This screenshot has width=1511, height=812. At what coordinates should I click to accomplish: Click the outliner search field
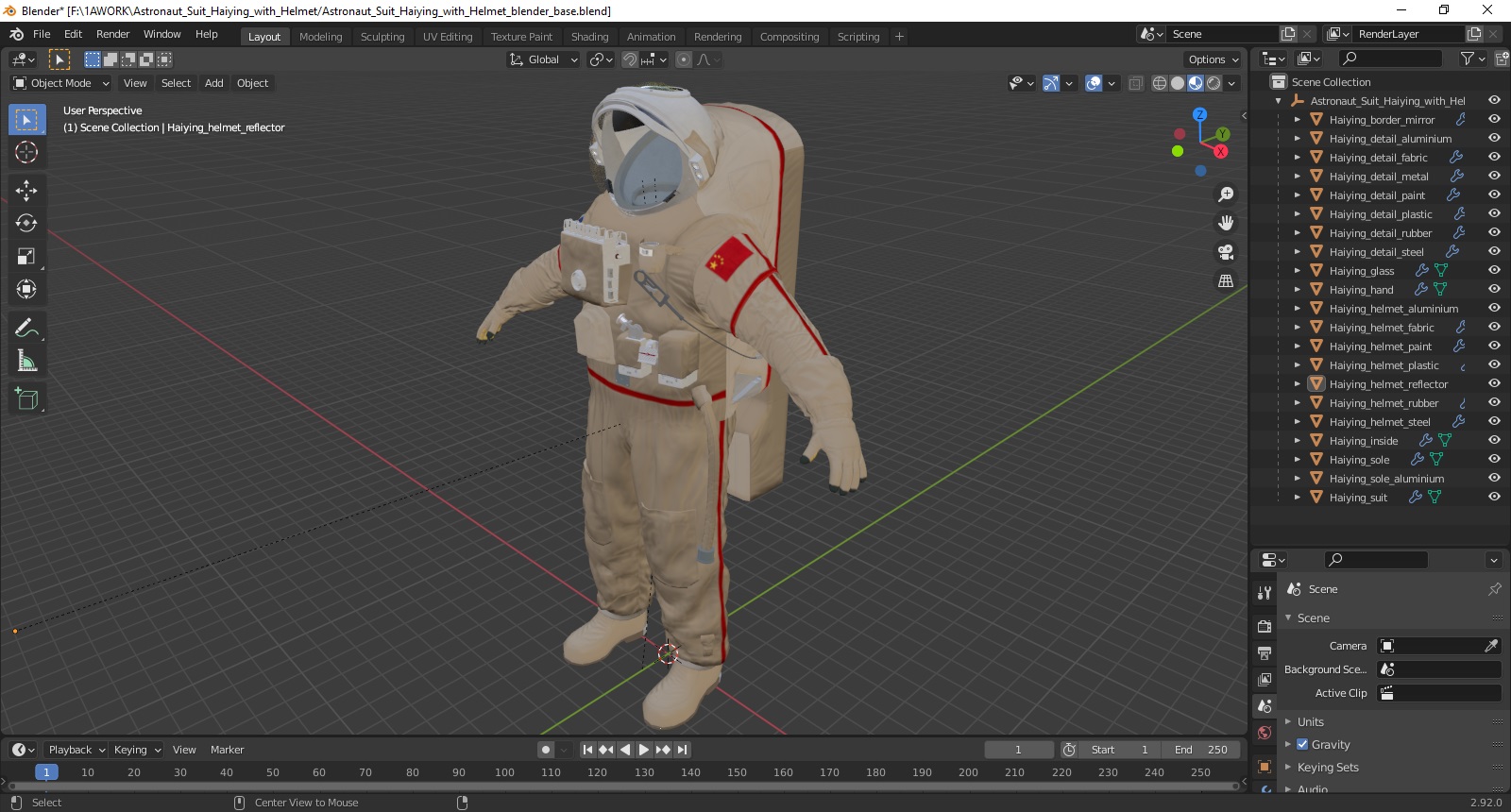pyautogui.click(x=1390, y=59)
